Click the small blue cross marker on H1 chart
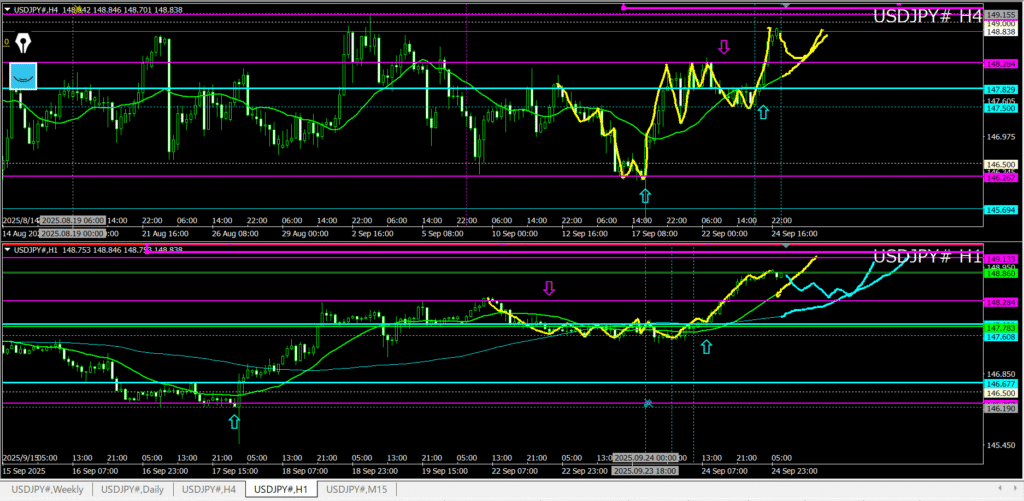The width and height of the screenshot is (1024, 501). [648, 403]
